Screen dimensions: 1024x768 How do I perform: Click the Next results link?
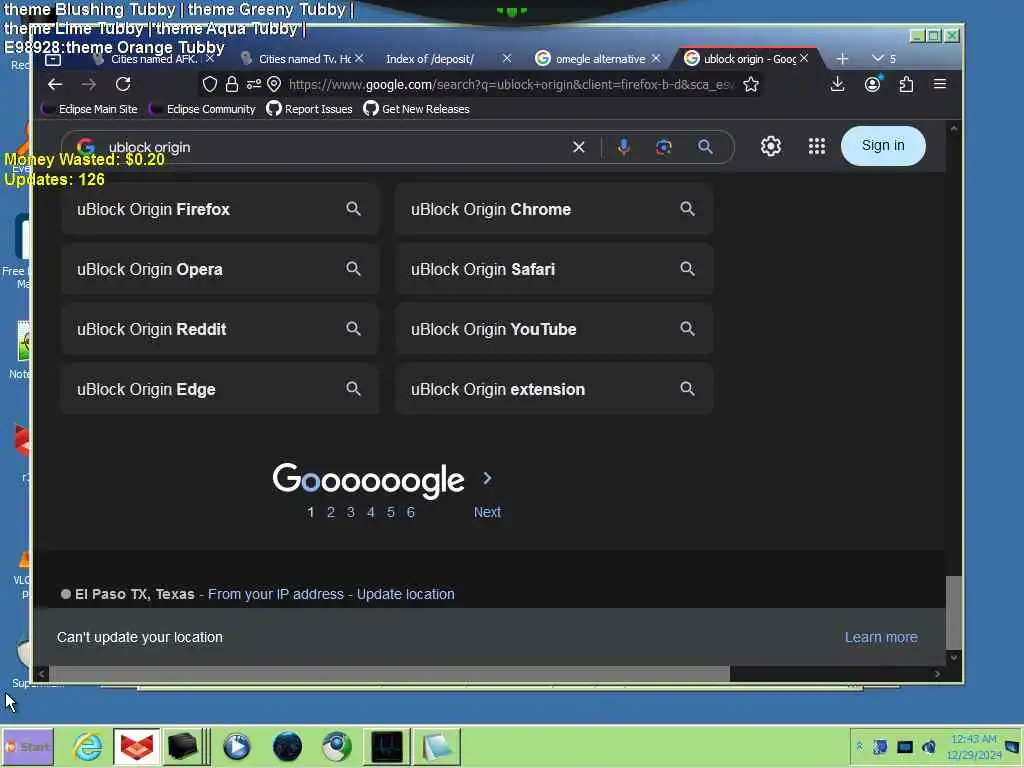(x=487, y=513)
